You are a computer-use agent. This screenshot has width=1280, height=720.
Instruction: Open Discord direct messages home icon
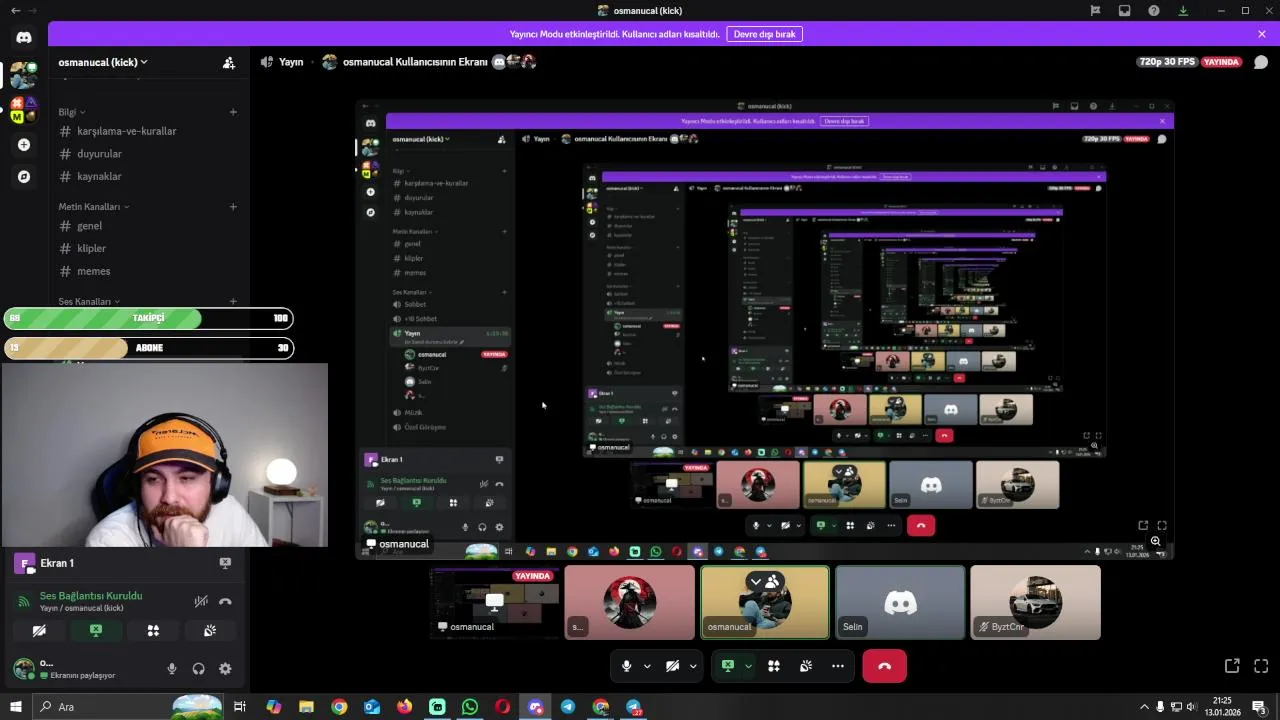coord(24,37)
